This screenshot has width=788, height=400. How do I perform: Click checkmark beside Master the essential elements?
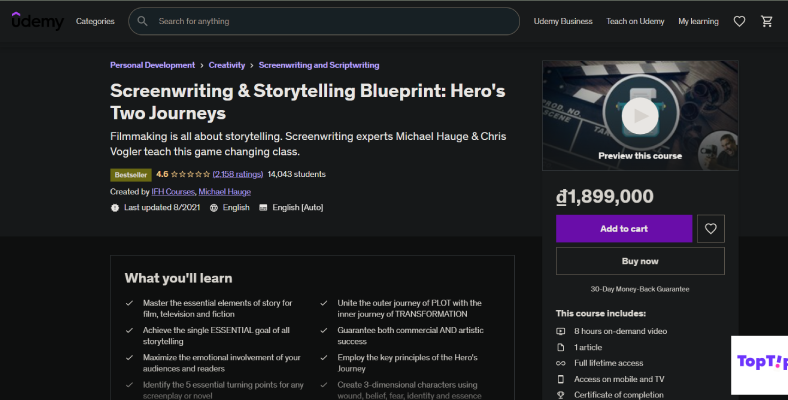click(129, 303)
